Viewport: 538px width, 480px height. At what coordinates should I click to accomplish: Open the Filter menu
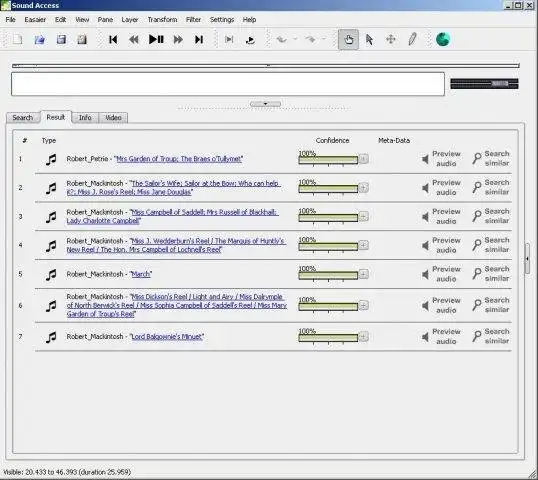[x=193, y=20]
